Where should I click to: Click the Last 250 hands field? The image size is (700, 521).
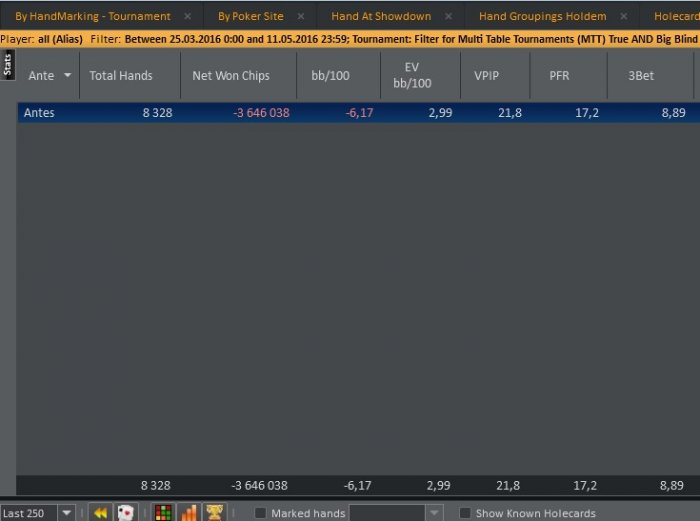click(x=29, y=513)
